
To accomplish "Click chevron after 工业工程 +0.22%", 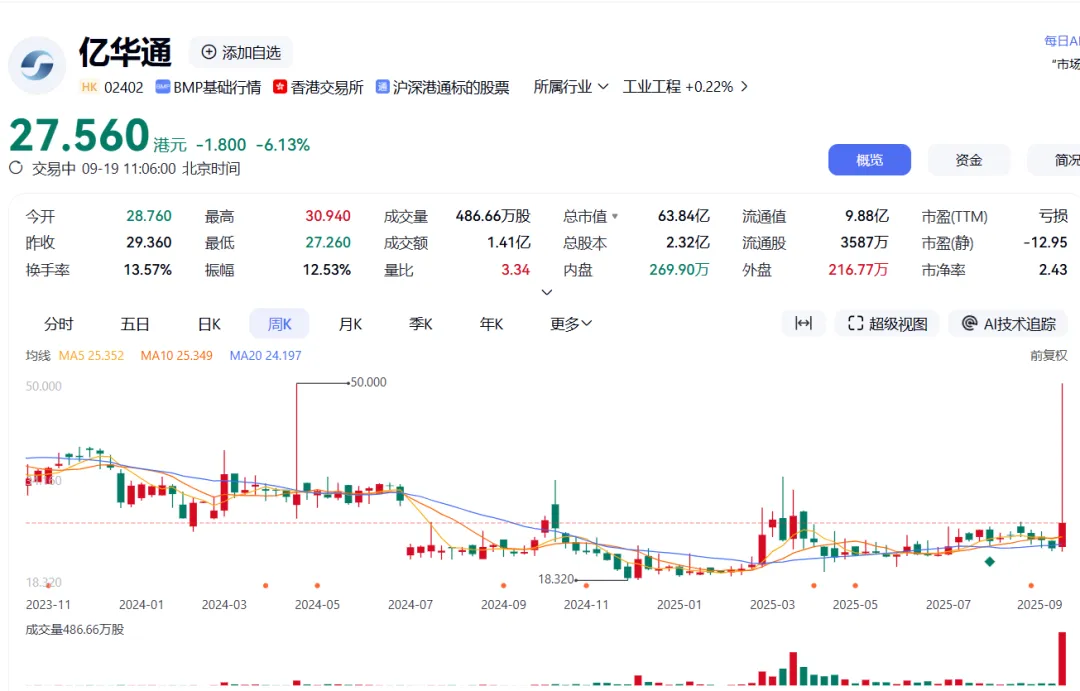I will click(744, 87).
